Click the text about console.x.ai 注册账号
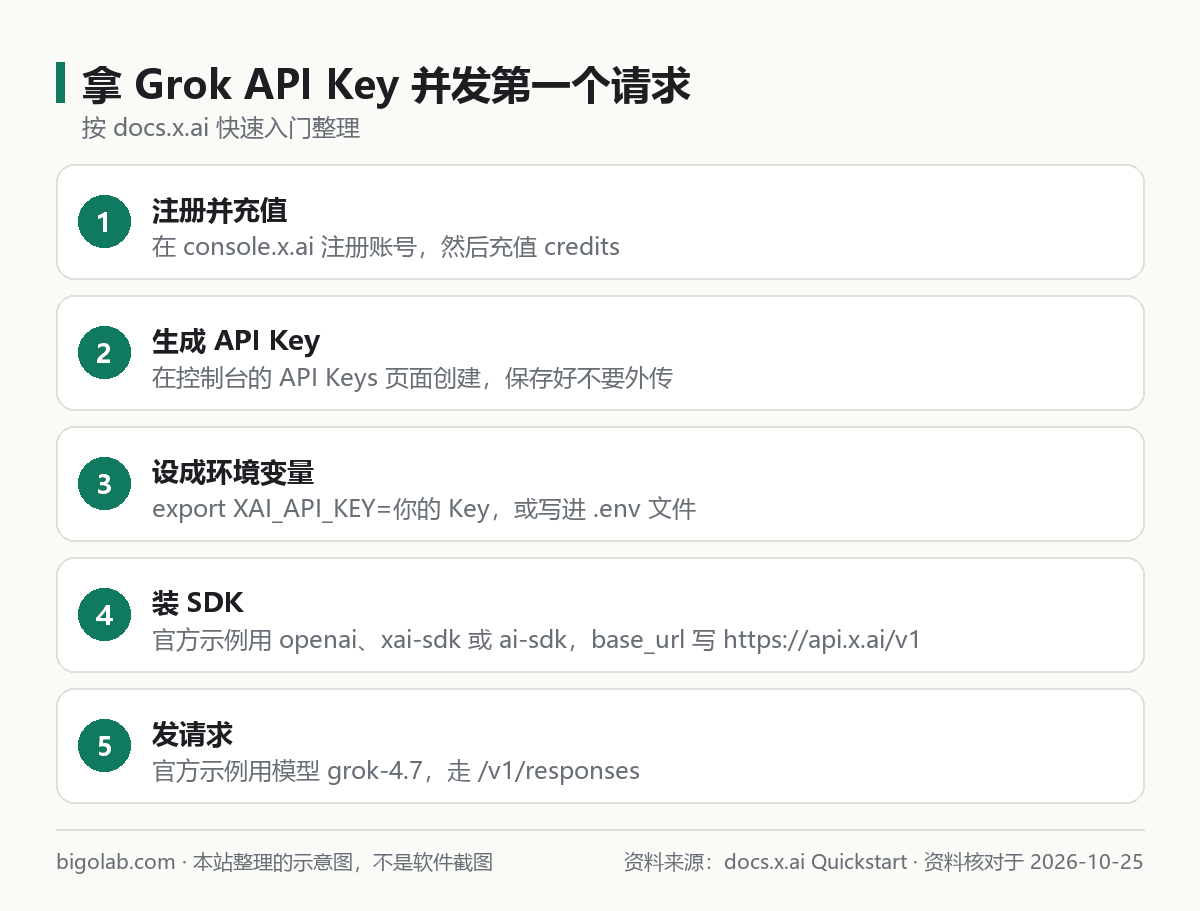 click(386, 246)
